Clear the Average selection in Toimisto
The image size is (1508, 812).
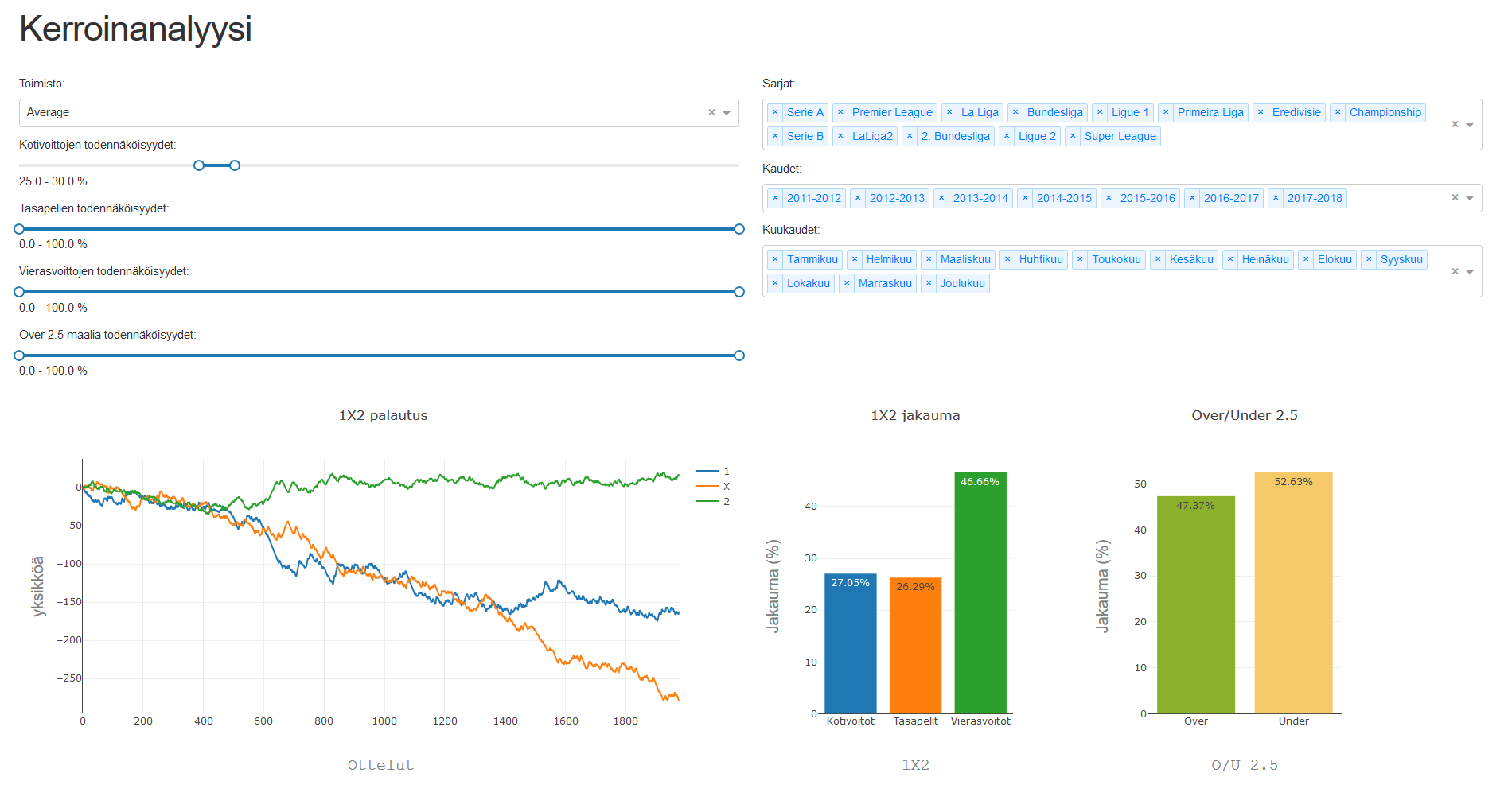click(x=711, y=113)
